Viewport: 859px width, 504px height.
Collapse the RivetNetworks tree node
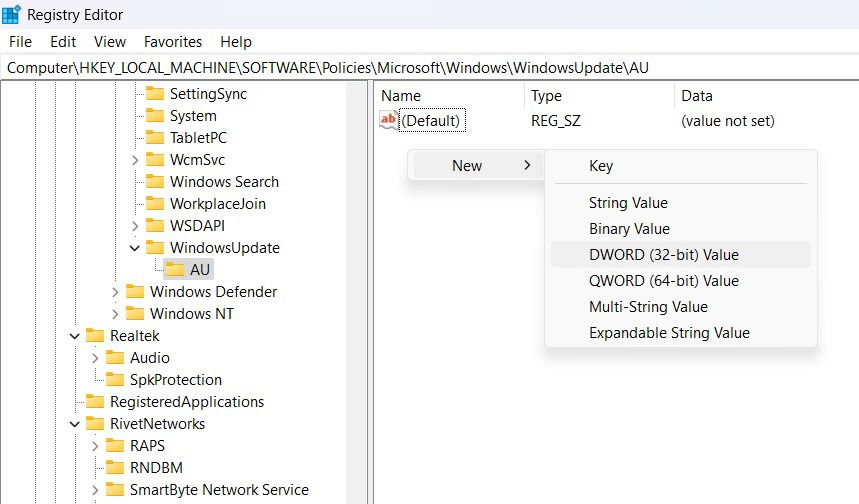pyautogui.click(x=75, y=424)
